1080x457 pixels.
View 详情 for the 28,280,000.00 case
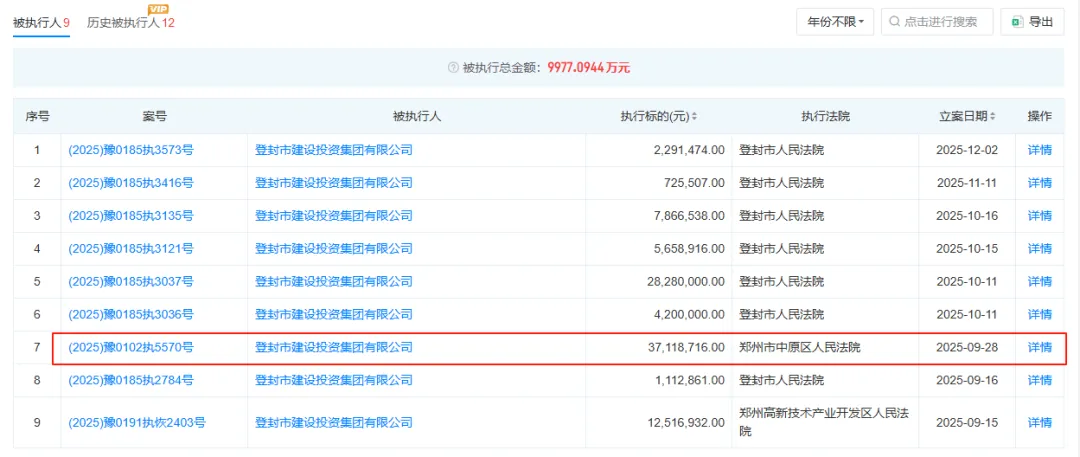pos(1039,281)
